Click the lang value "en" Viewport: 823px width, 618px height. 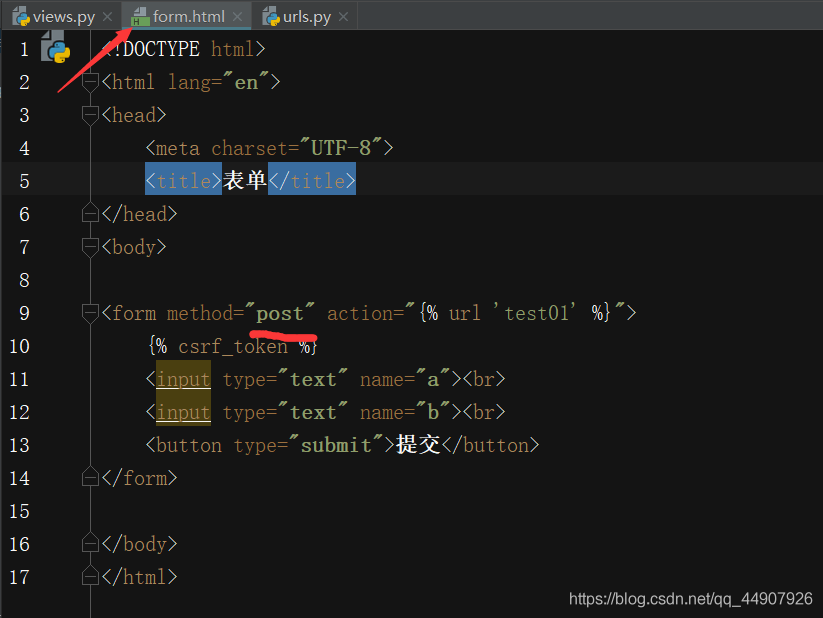point(246,83)
